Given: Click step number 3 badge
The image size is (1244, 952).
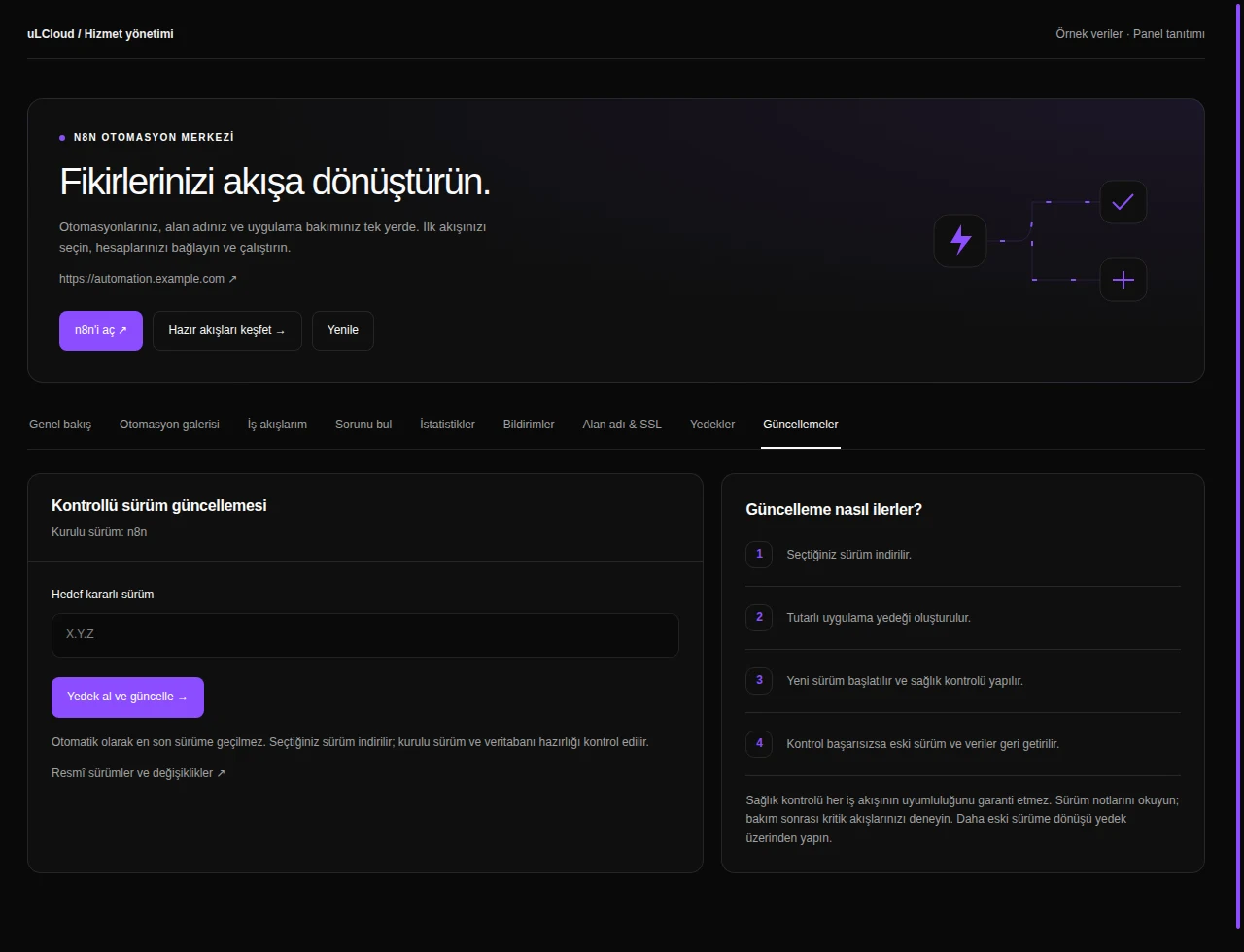Looking at the screenshot, I should 759,681.
